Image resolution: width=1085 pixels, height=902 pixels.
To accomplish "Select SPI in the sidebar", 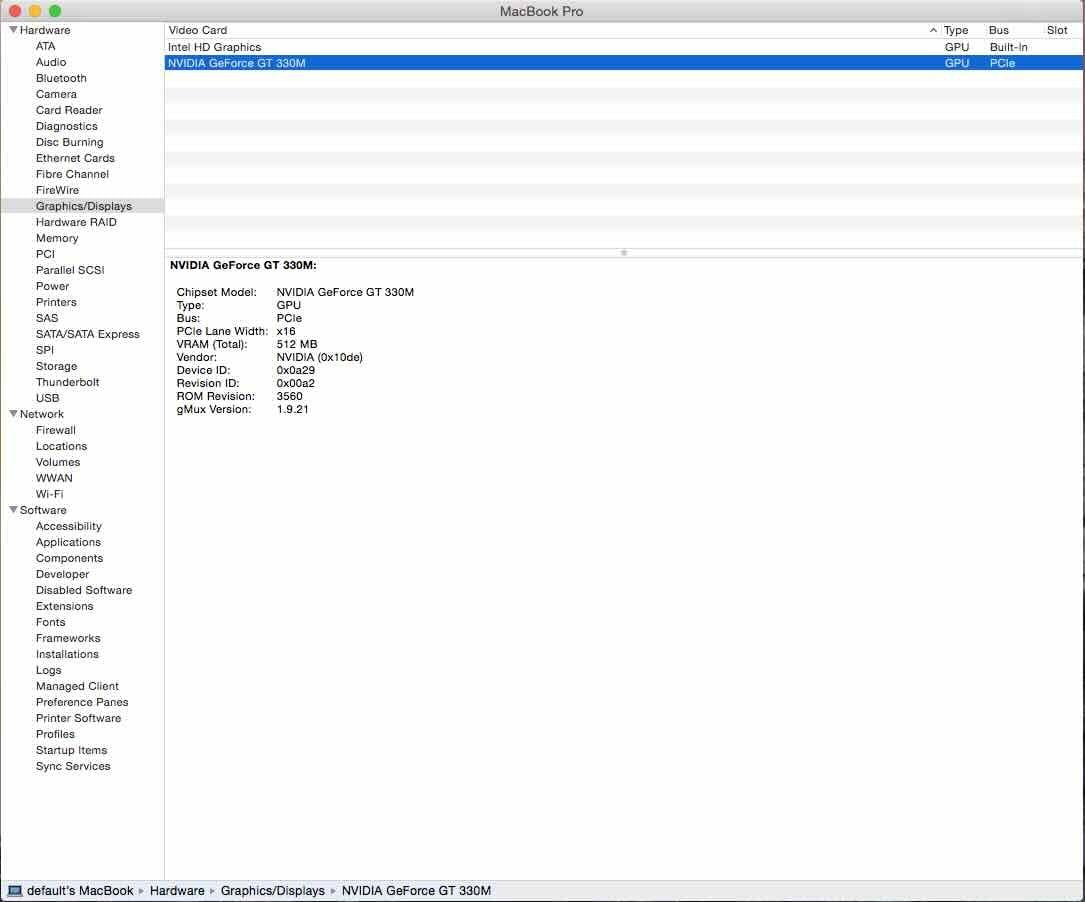I will pyautogui.click(x=44, y=350).
